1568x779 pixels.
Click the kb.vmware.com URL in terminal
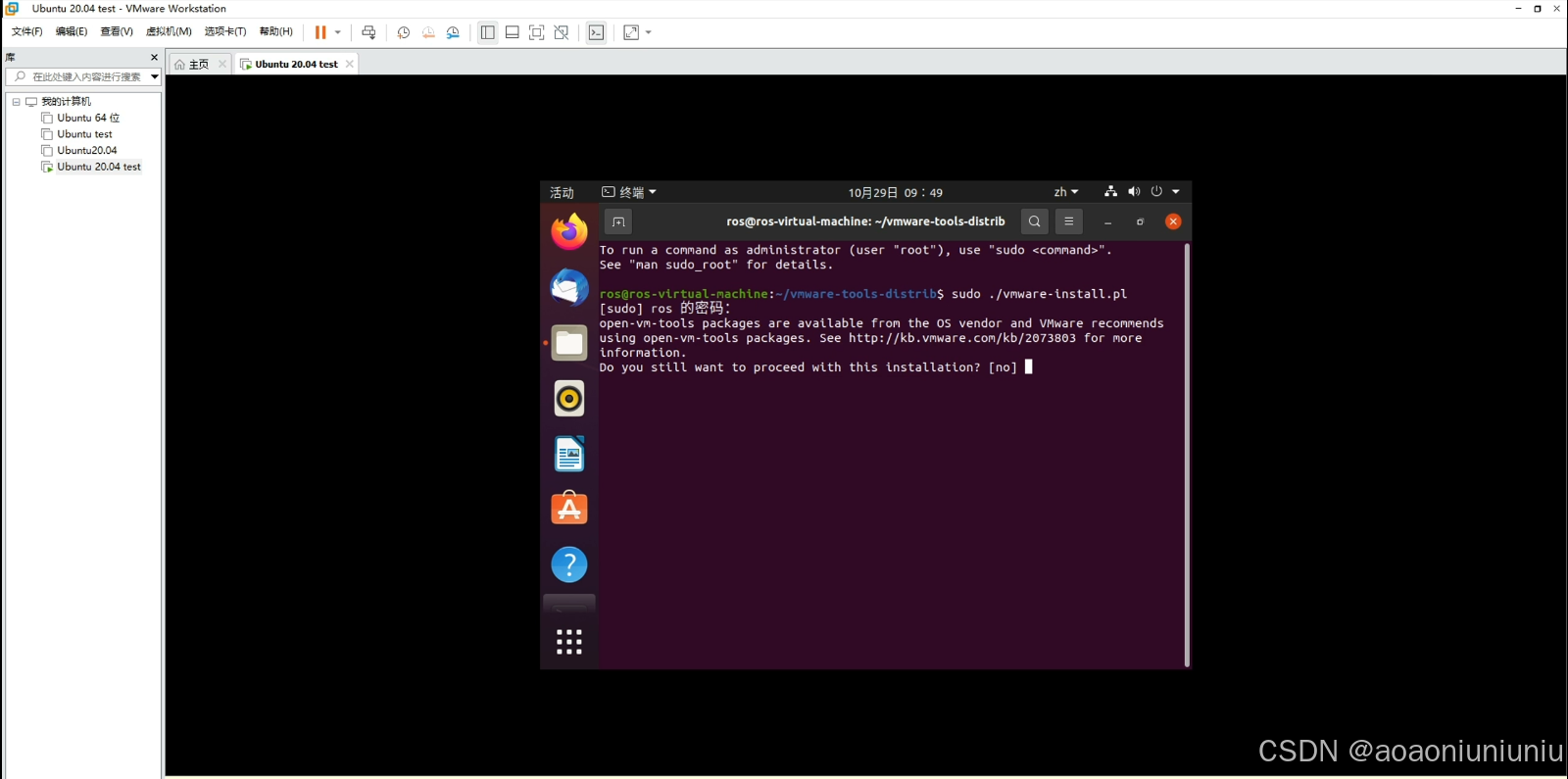point(961,338)
